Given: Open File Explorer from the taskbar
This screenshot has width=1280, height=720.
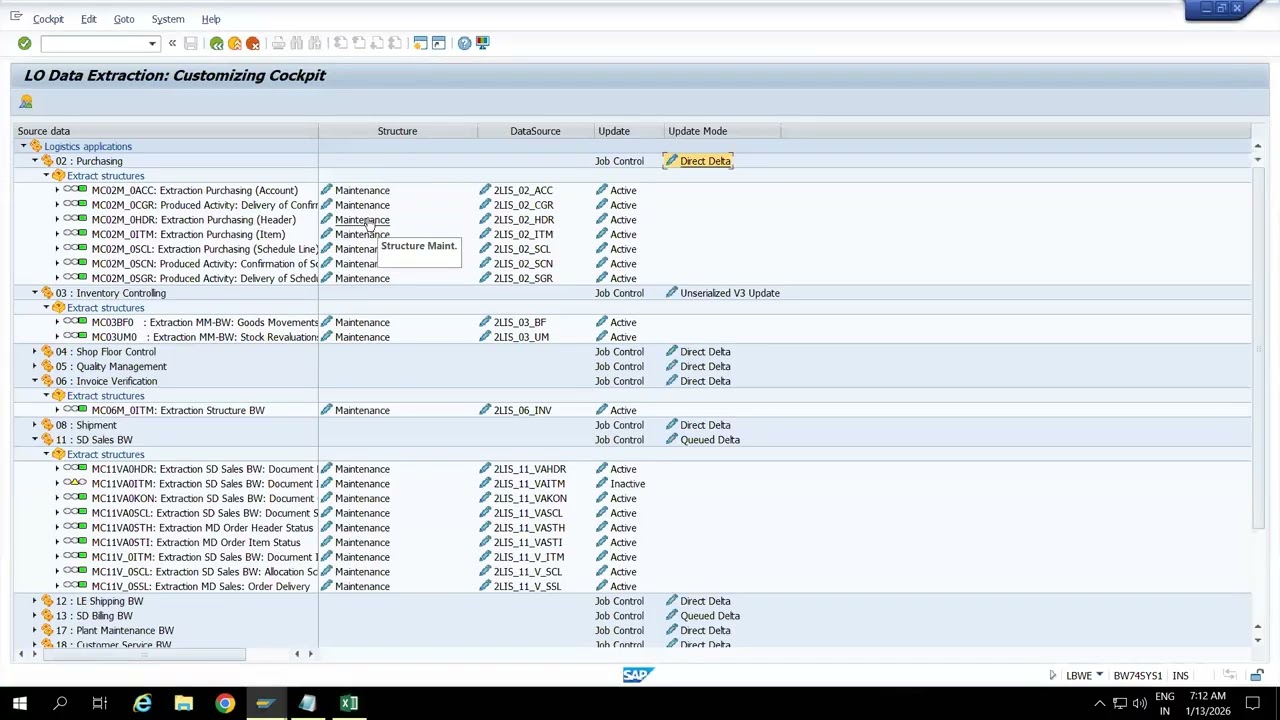Looking at the screenshot, I should click(x=183, y=703).
